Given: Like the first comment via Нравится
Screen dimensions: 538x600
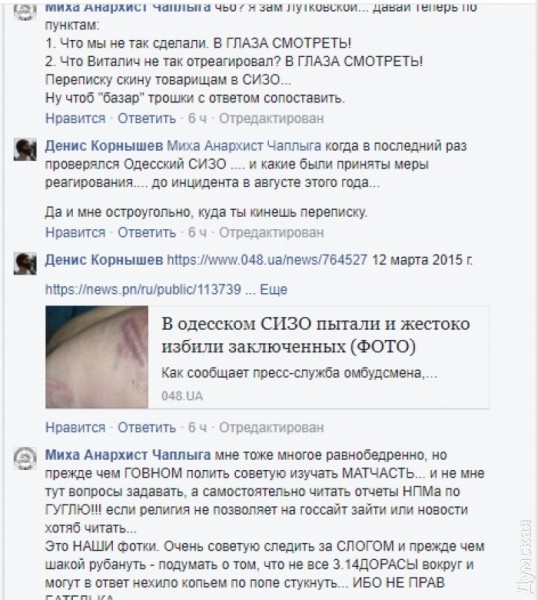Looking at the screenshot, I should point(75,118).
